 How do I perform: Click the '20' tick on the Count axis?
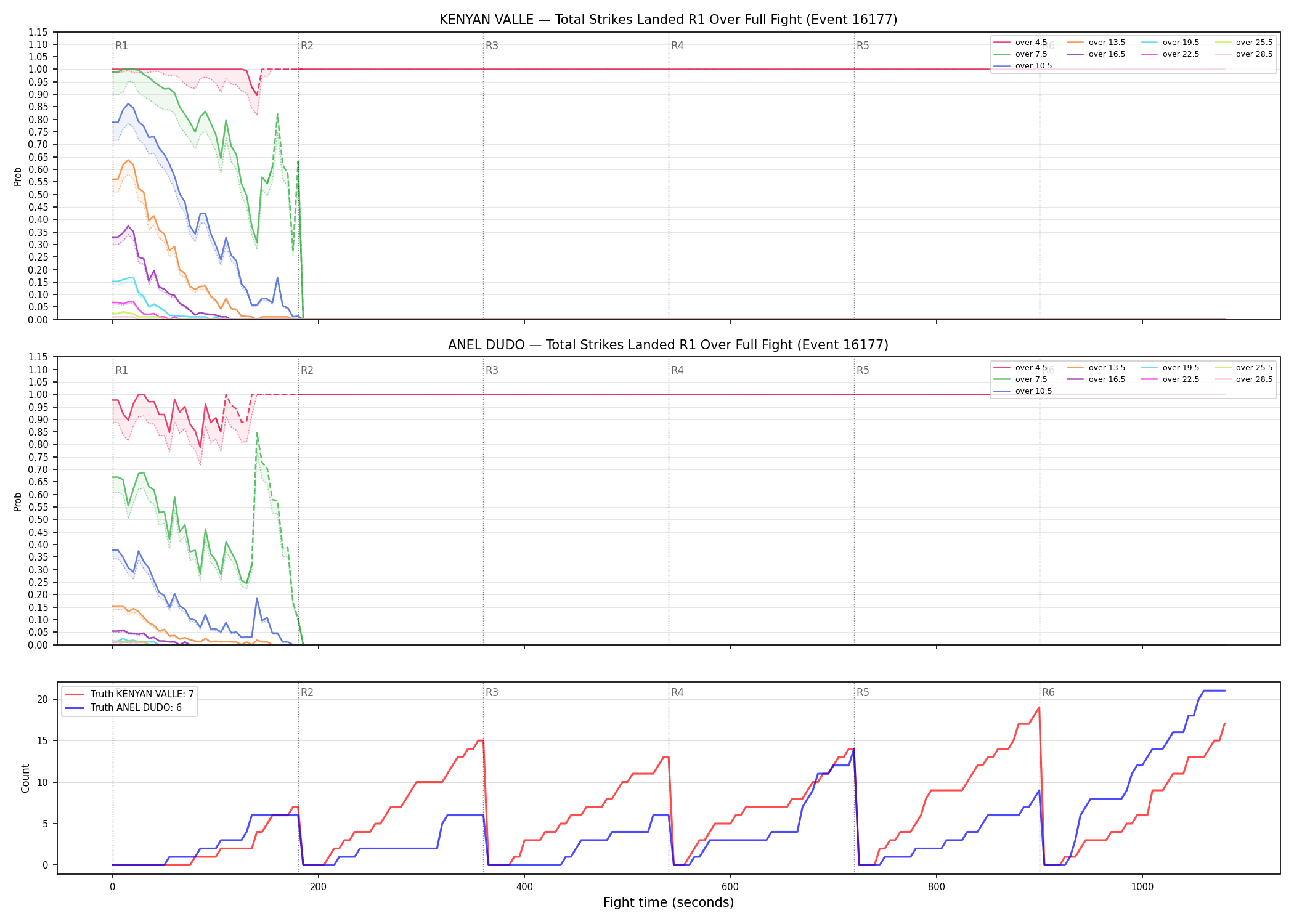[x=43, y=699]
